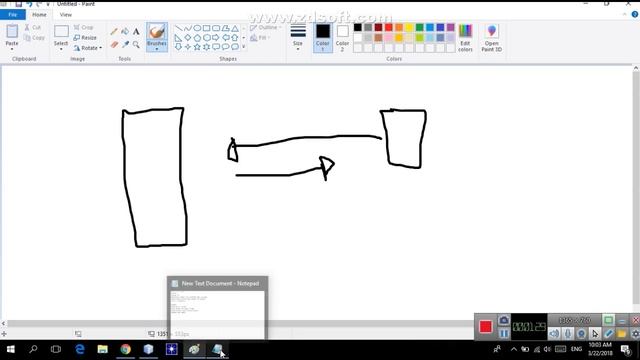Click the Resize button
The width and height of the screenshot is (640, 360).
tap(85, 38)
